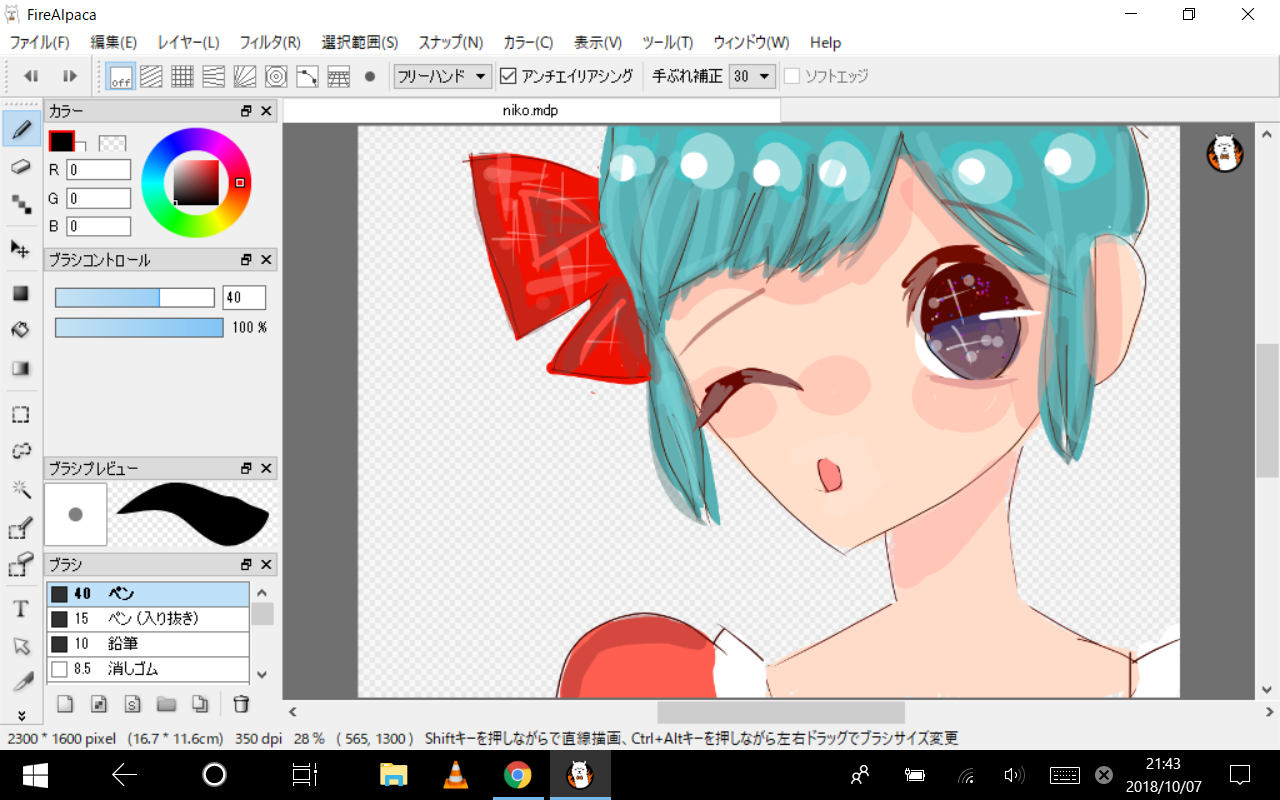
Task: Enable the concentric circle snap
Action: click(276, 76)
